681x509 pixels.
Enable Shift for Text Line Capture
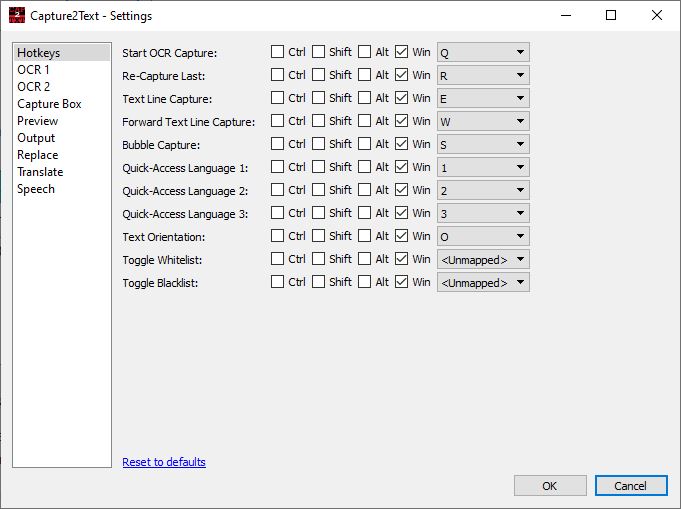tap(319, 98)
